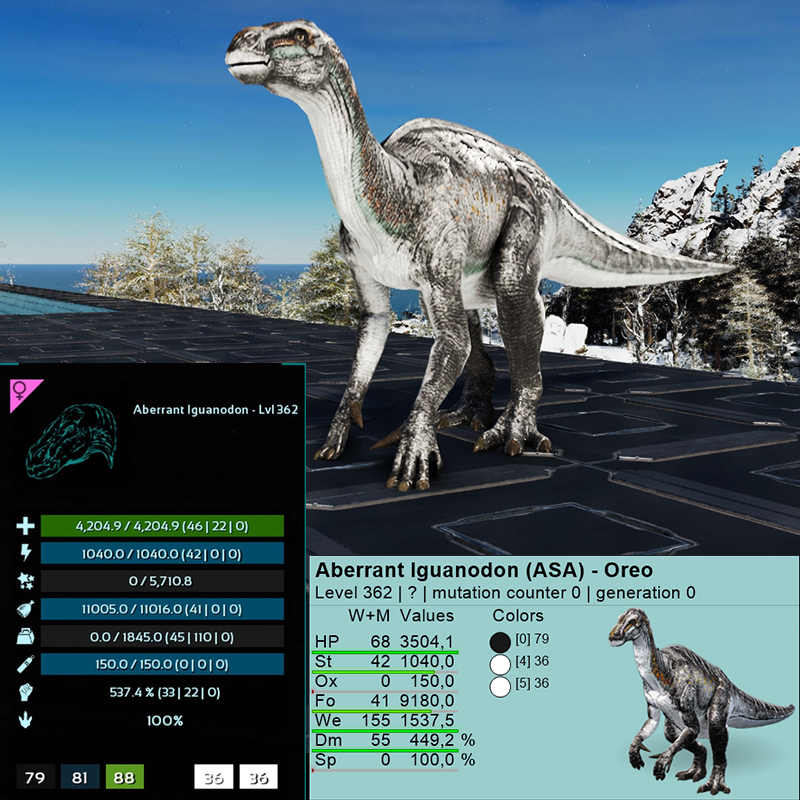Click the Values column header
This screenshot has height=800, width=800.
pyautogui.click(x=427, y=616)
